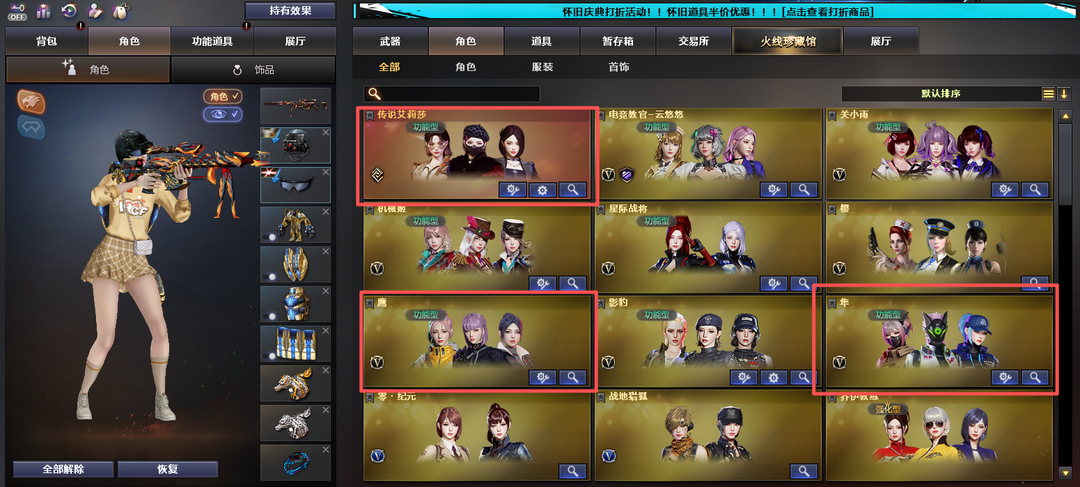Click the 全部解除 button
The width and height of the screenshot is (1080, 487).
(63, 469)
